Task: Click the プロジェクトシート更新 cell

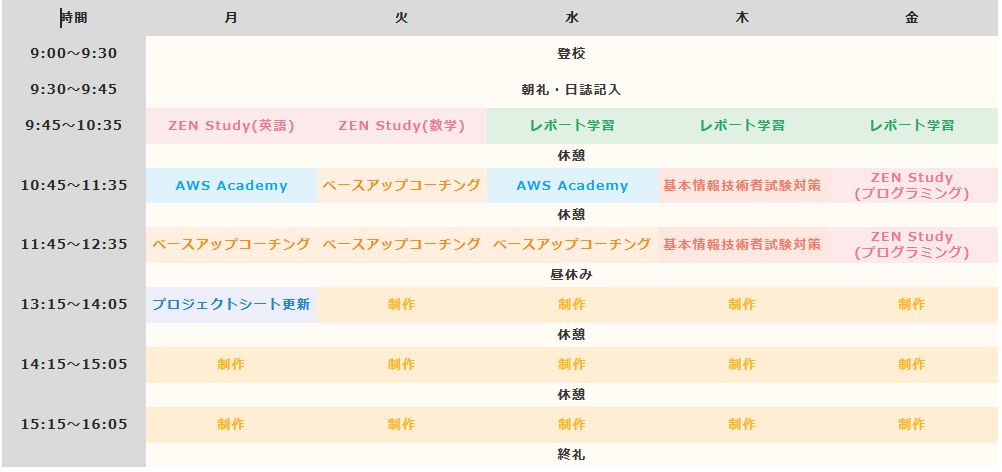Action: 231,305
